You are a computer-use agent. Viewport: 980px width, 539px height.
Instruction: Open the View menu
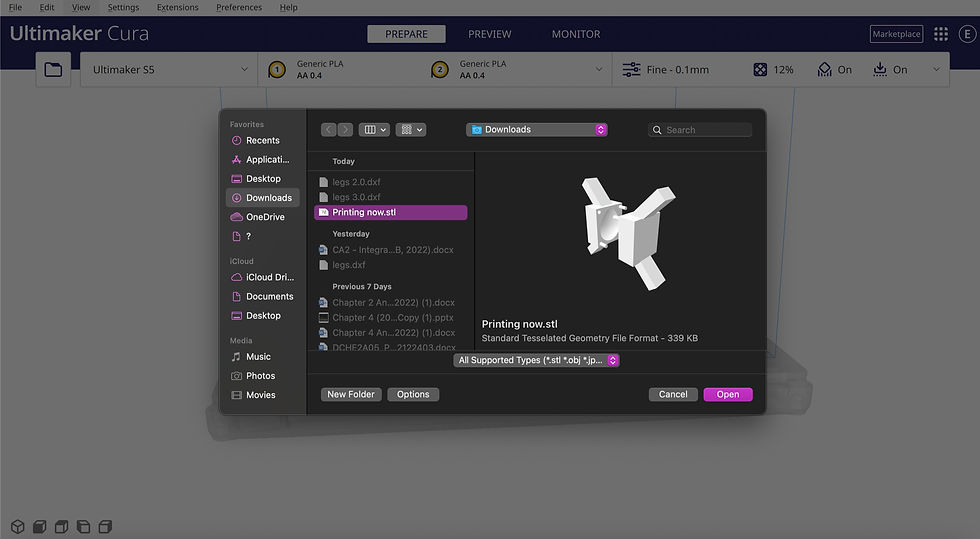click(x=81, y=8)
